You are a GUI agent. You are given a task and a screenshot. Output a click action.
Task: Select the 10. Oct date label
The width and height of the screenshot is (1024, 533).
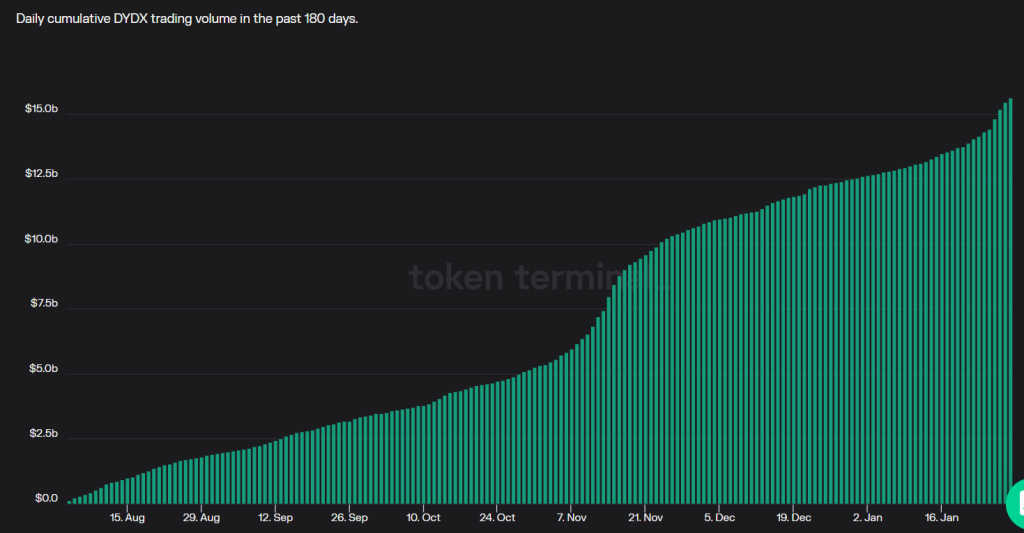point(423,517)
